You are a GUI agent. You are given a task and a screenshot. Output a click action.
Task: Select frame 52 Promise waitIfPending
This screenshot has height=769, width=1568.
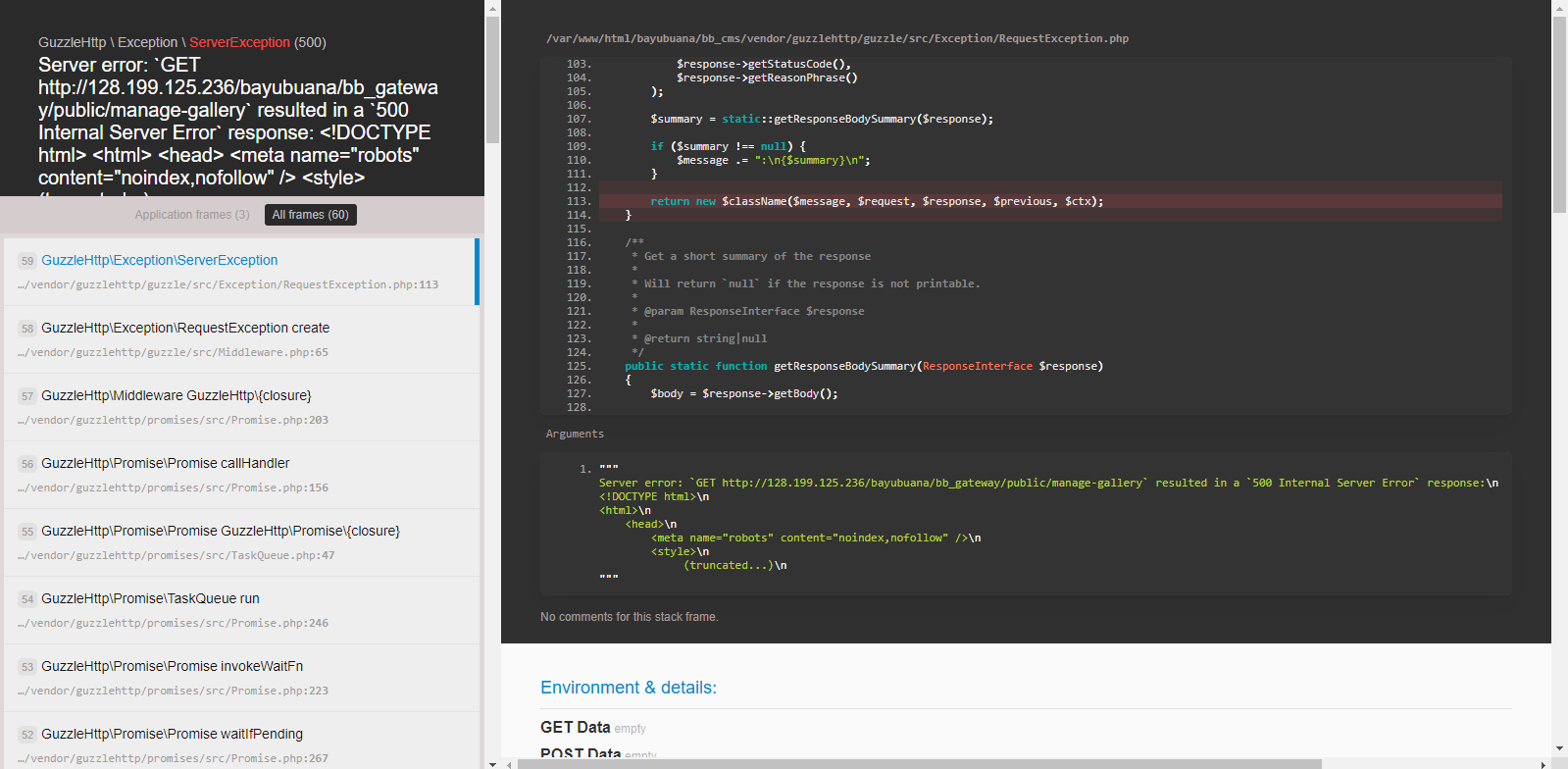(x=173, y=734)
